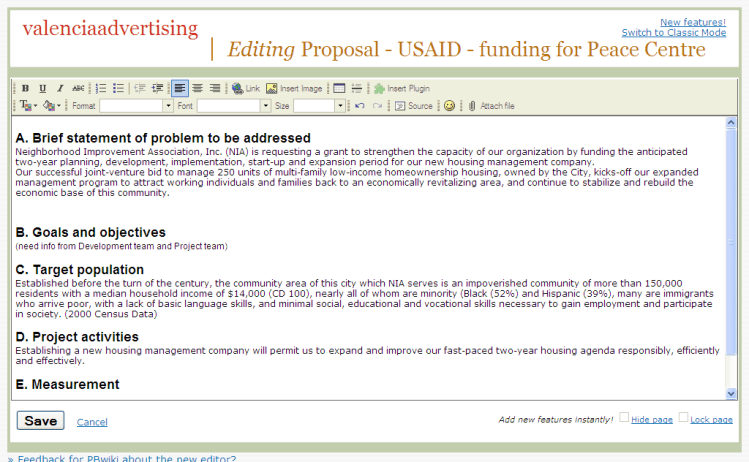The image size is (749, 462).
Task: Click the editor scrollbar down arrow
Action: 731,394
